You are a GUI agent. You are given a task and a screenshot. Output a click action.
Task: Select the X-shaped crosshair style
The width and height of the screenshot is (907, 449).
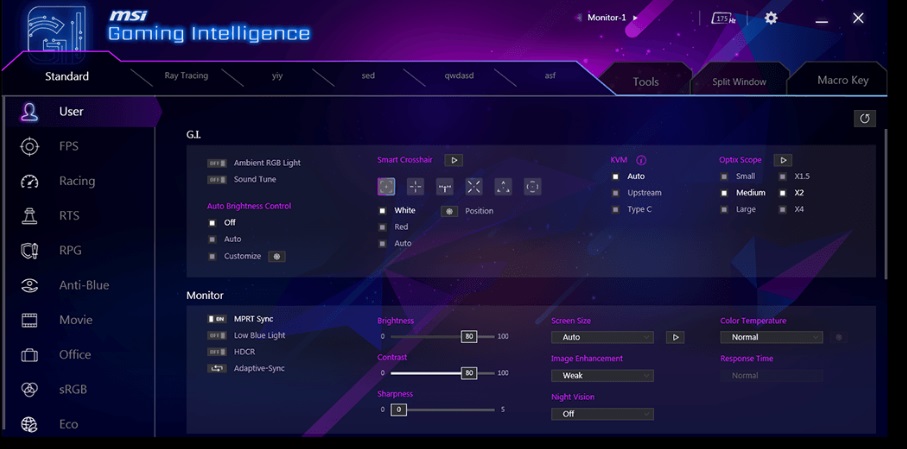[474, 187]
